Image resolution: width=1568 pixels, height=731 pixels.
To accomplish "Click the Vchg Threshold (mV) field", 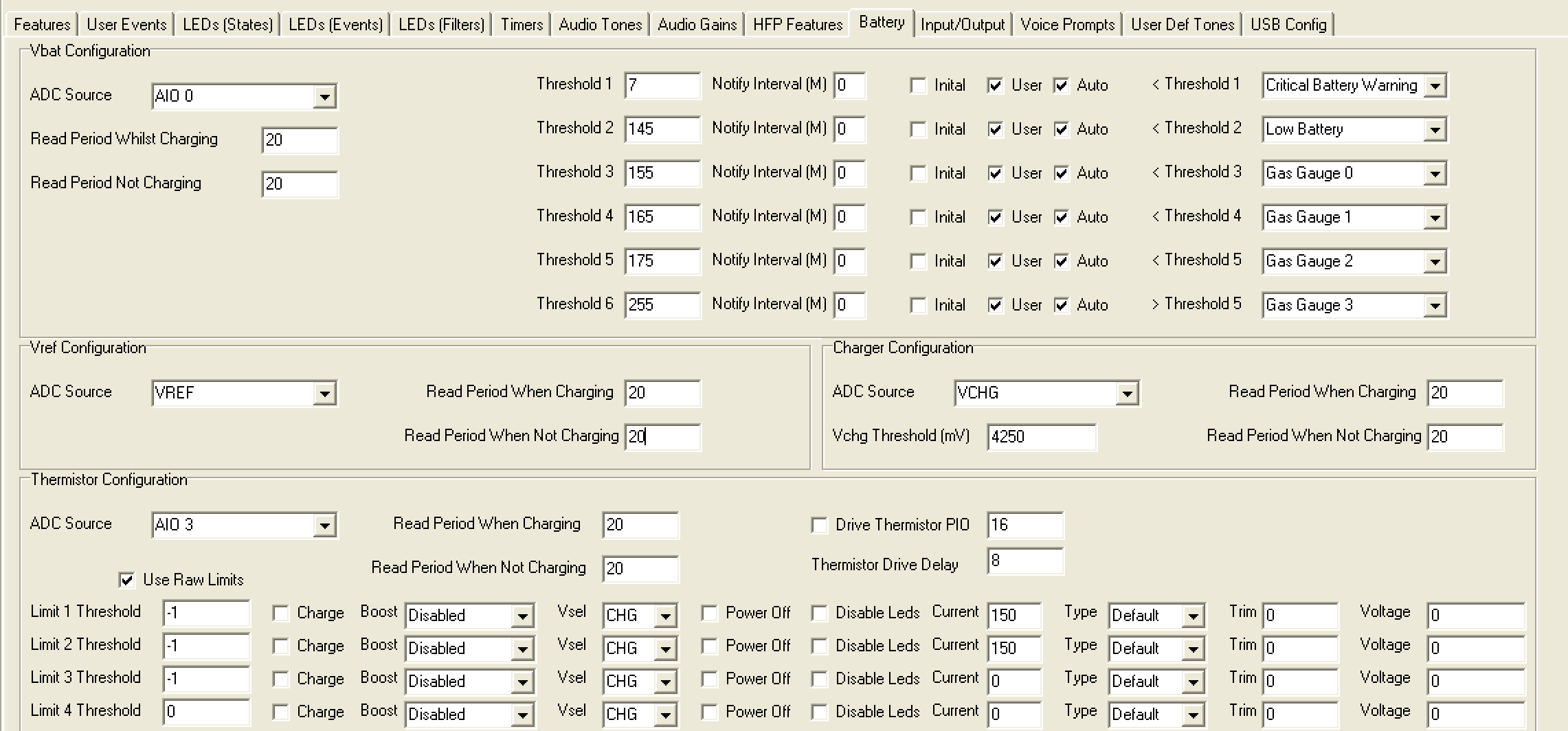I will click(x=1040, y=437).
